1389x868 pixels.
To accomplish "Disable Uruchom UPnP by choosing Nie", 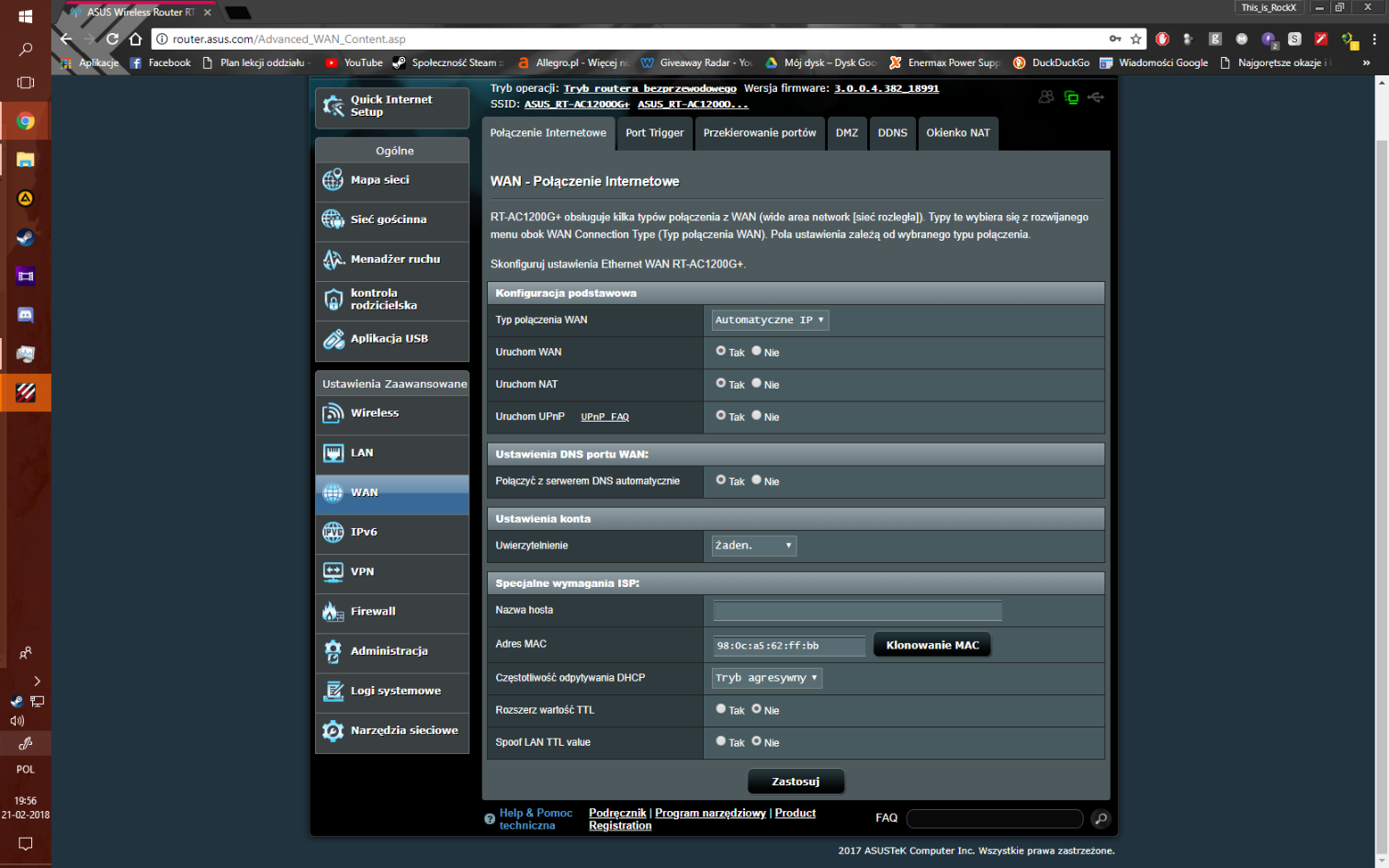I will (x=757, y=415).
